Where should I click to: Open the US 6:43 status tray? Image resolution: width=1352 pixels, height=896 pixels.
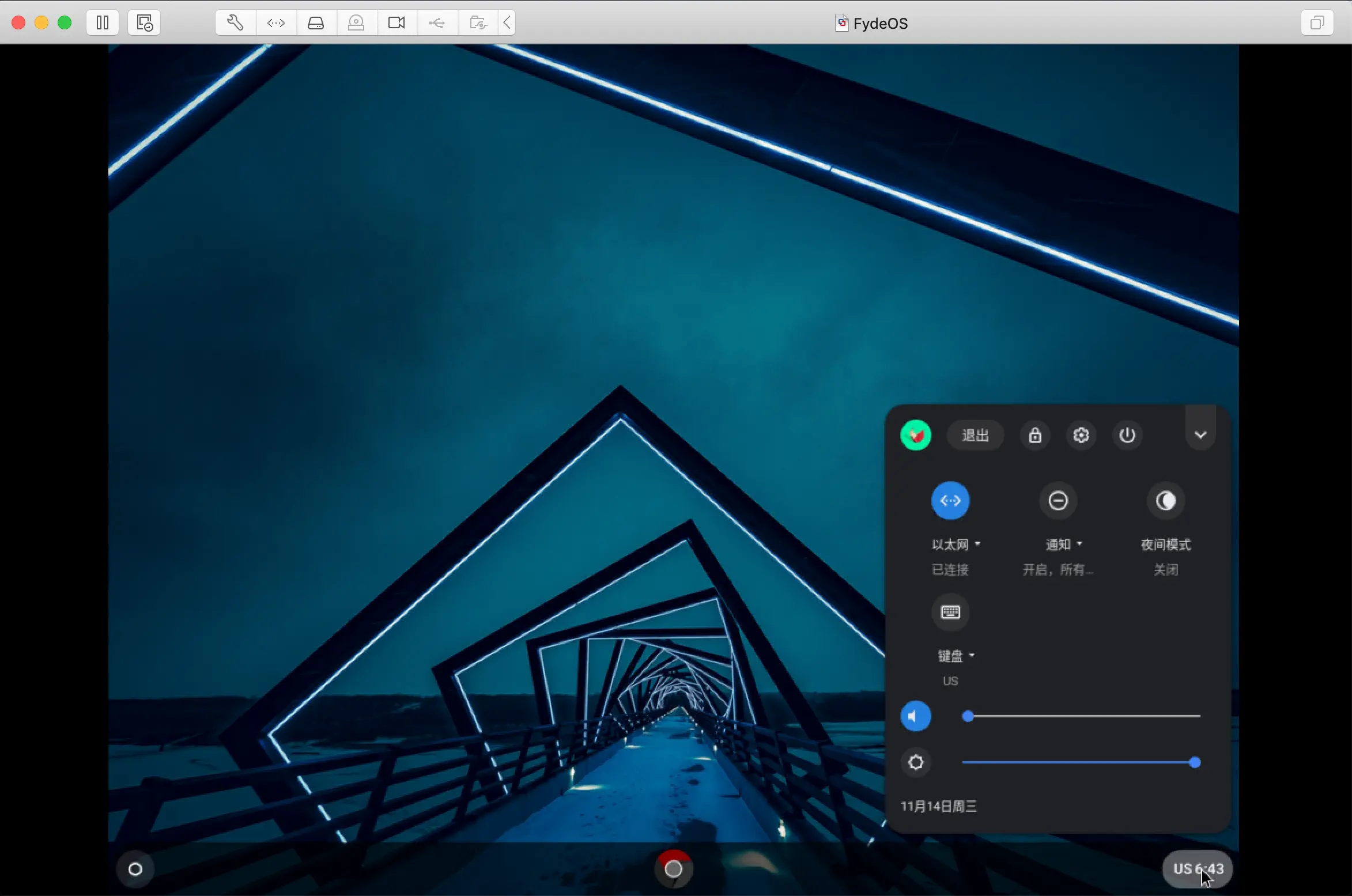point(1198,869)
